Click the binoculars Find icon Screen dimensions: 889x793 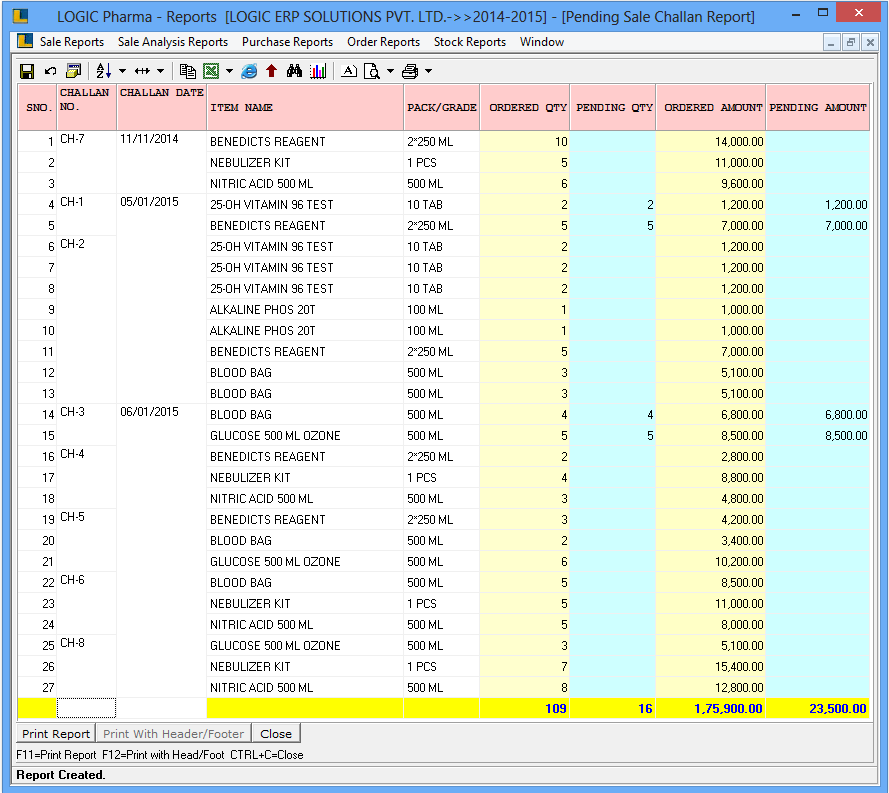coord(294,71)
